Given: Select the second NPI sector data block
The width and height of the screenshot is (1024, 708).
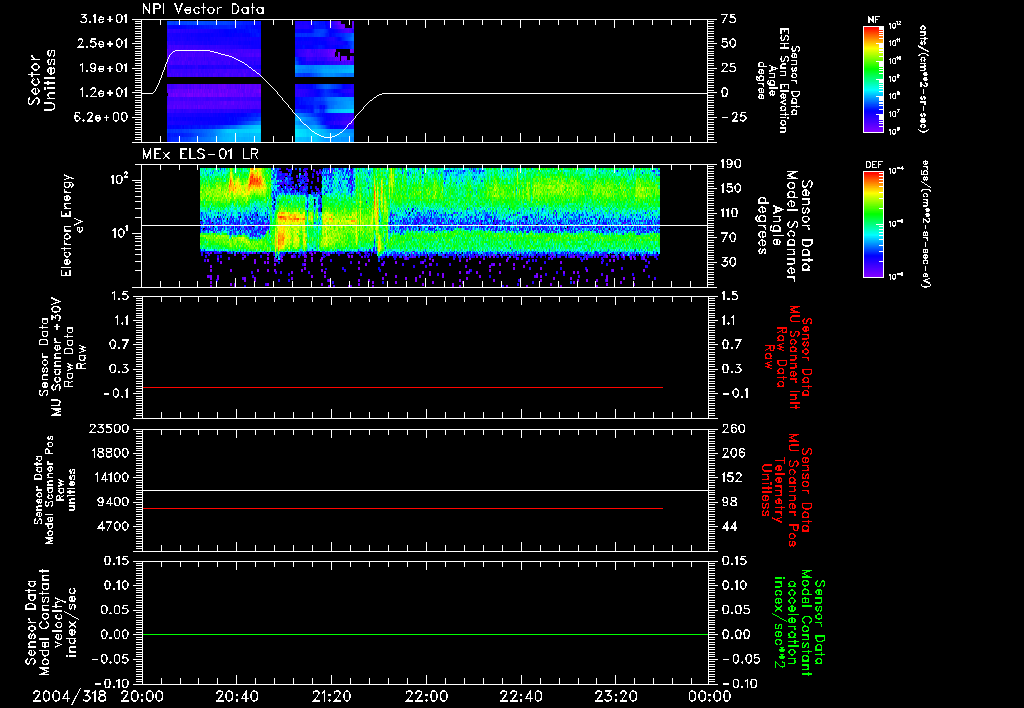Looking at the screenshot, I should click(324, 81).
